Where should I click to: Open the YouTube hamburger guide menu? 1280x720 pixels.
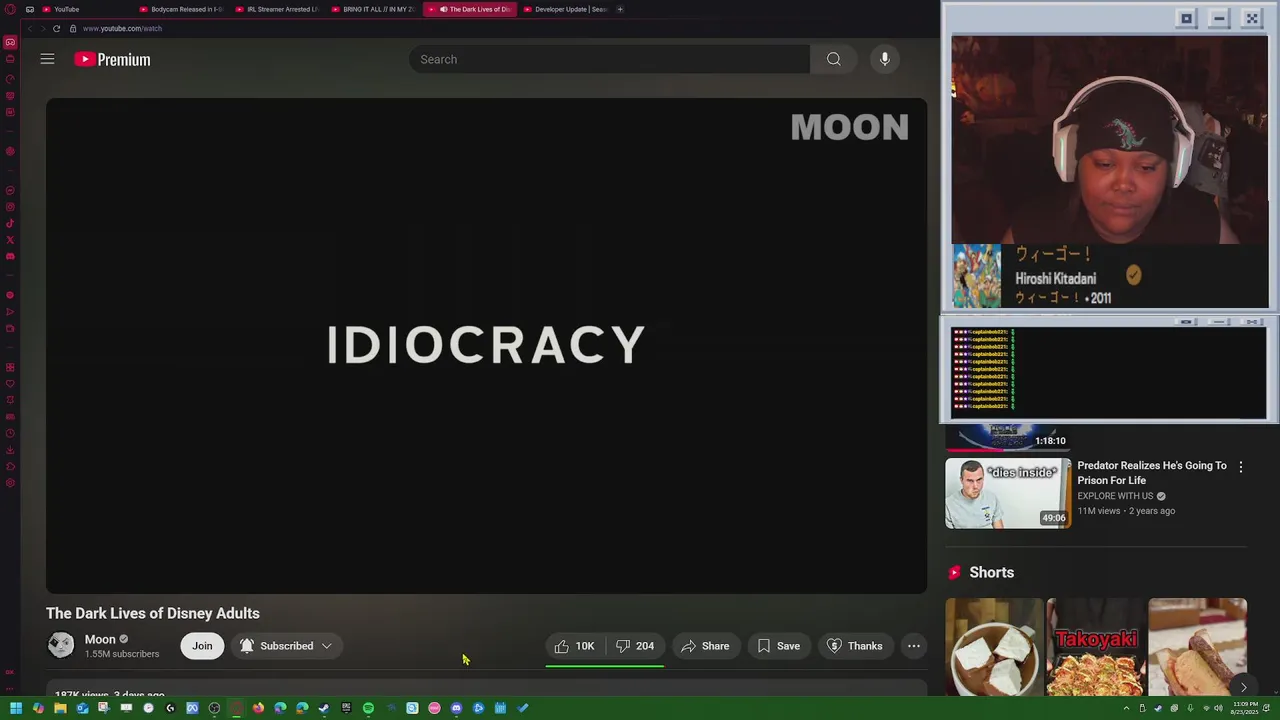(47, 59)
